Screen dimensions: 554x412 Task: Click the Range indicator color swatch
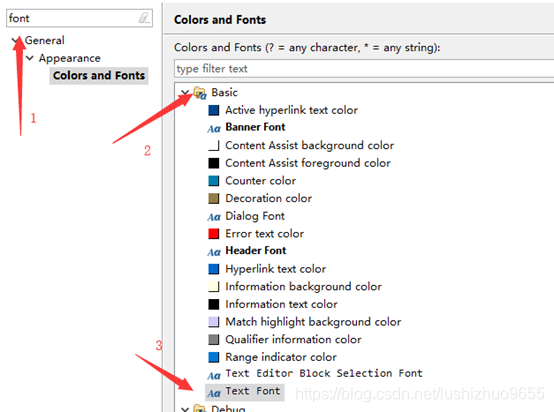213,357
